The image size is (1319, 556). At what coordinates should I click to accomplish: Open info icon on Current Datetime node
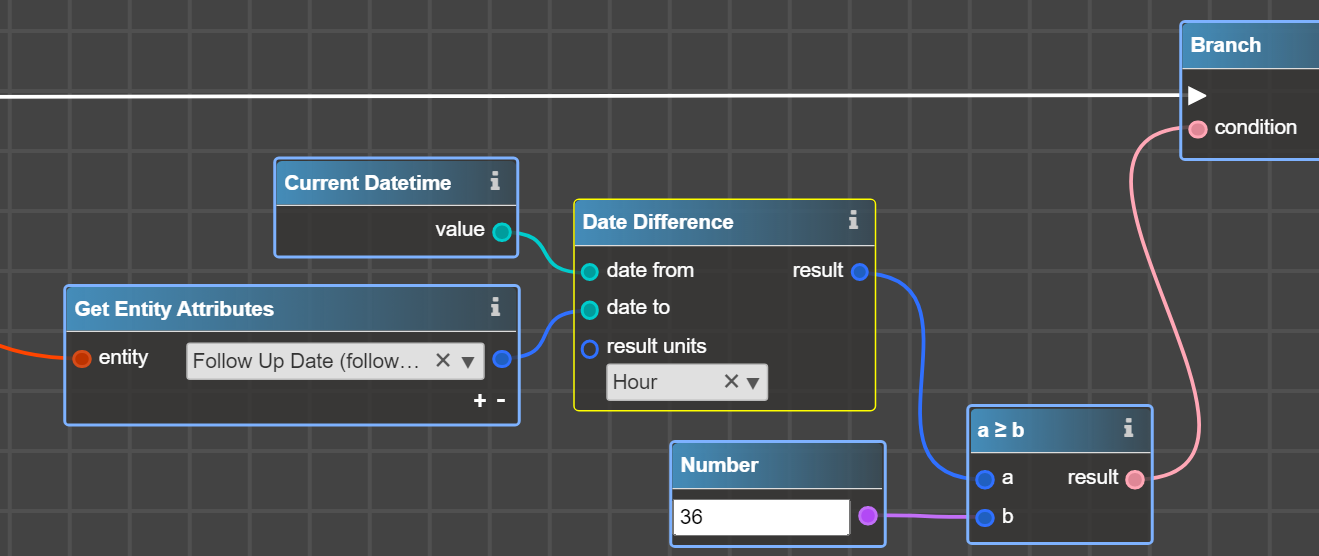(x=495, y=182)
